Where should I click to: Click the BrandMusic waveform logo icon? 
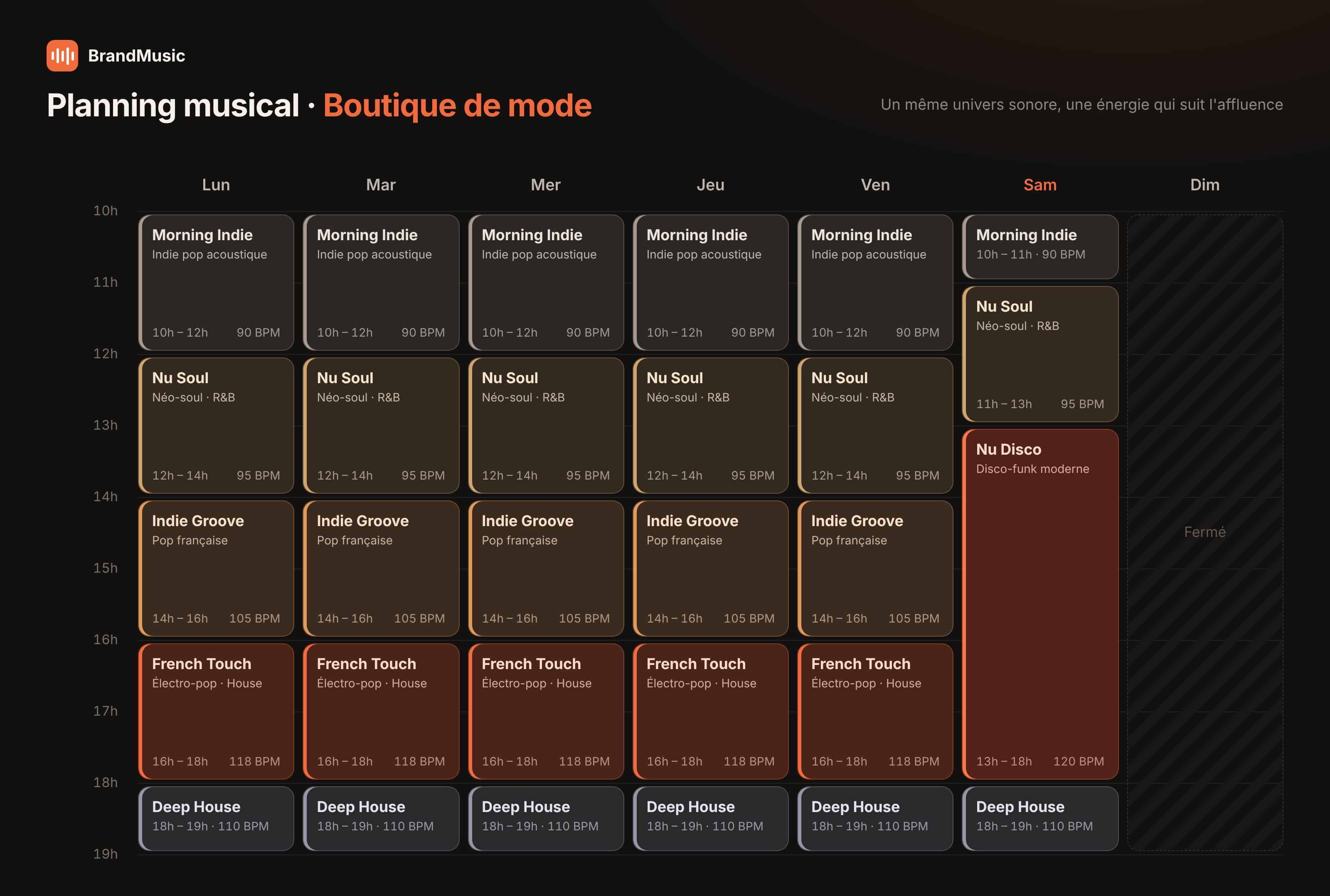[62, 55]
